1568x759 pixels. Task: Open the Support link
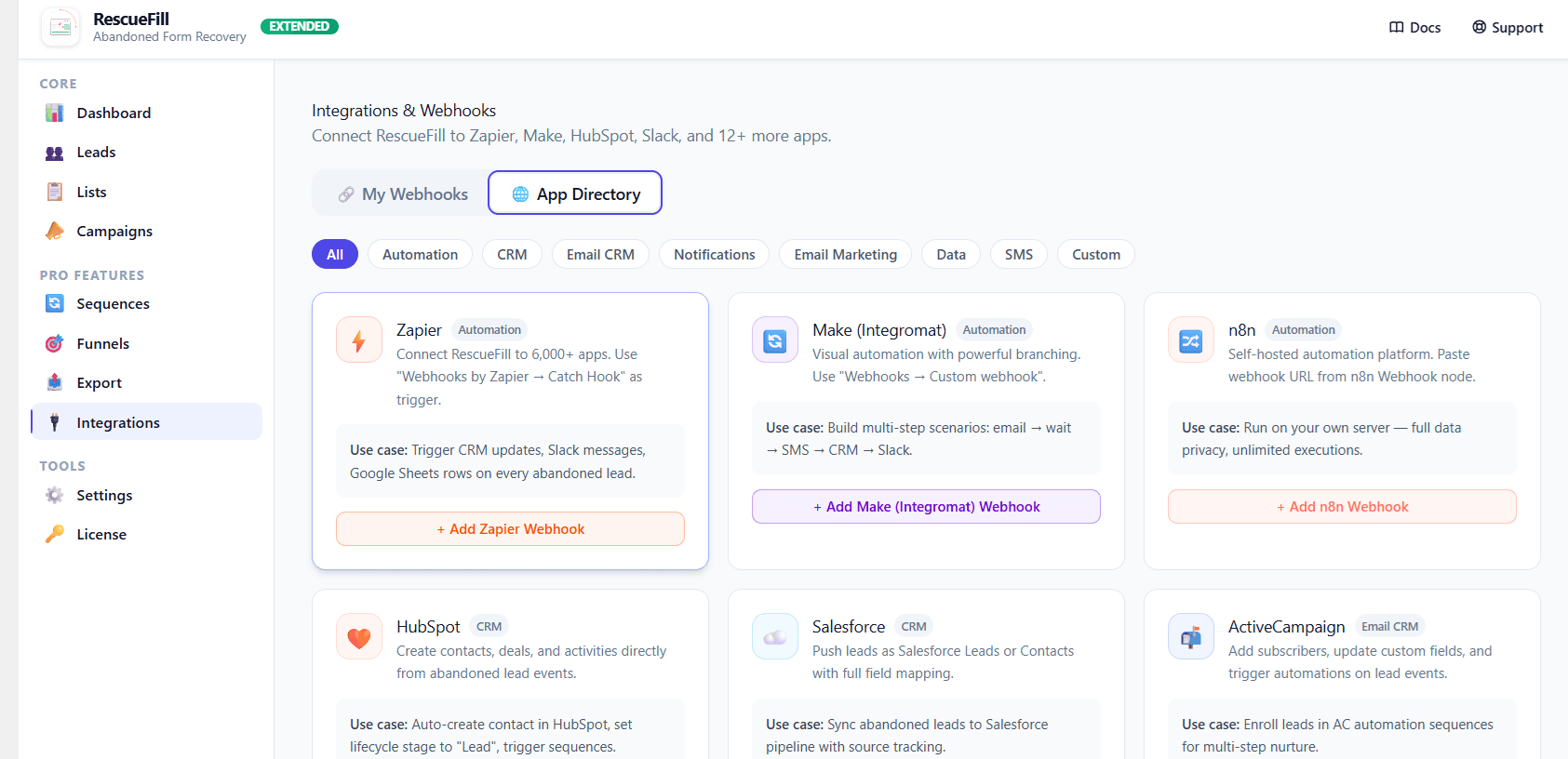1508,27
